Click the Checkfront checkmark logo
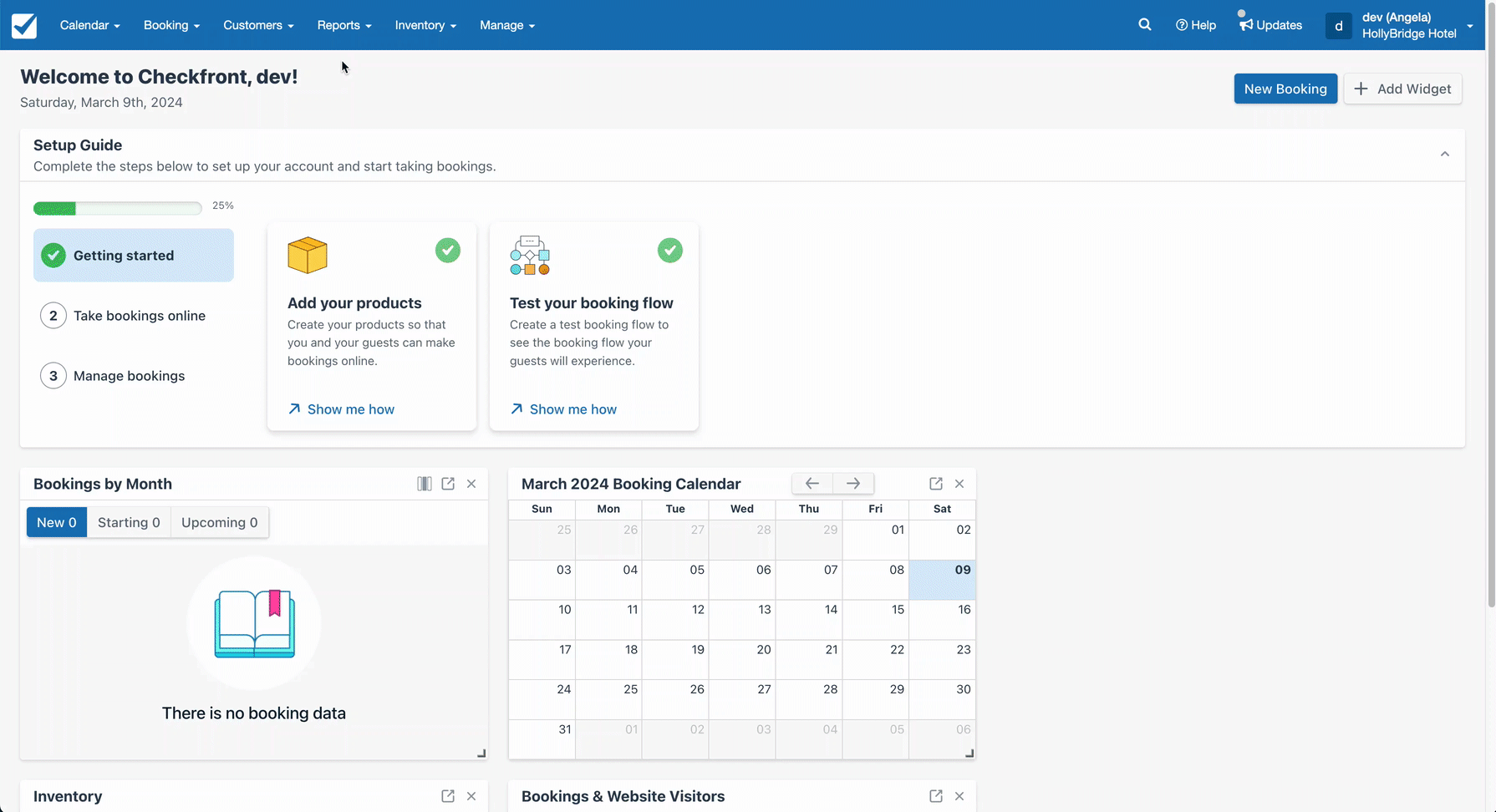Screen dimensions: 1496x812 point(24,25)
